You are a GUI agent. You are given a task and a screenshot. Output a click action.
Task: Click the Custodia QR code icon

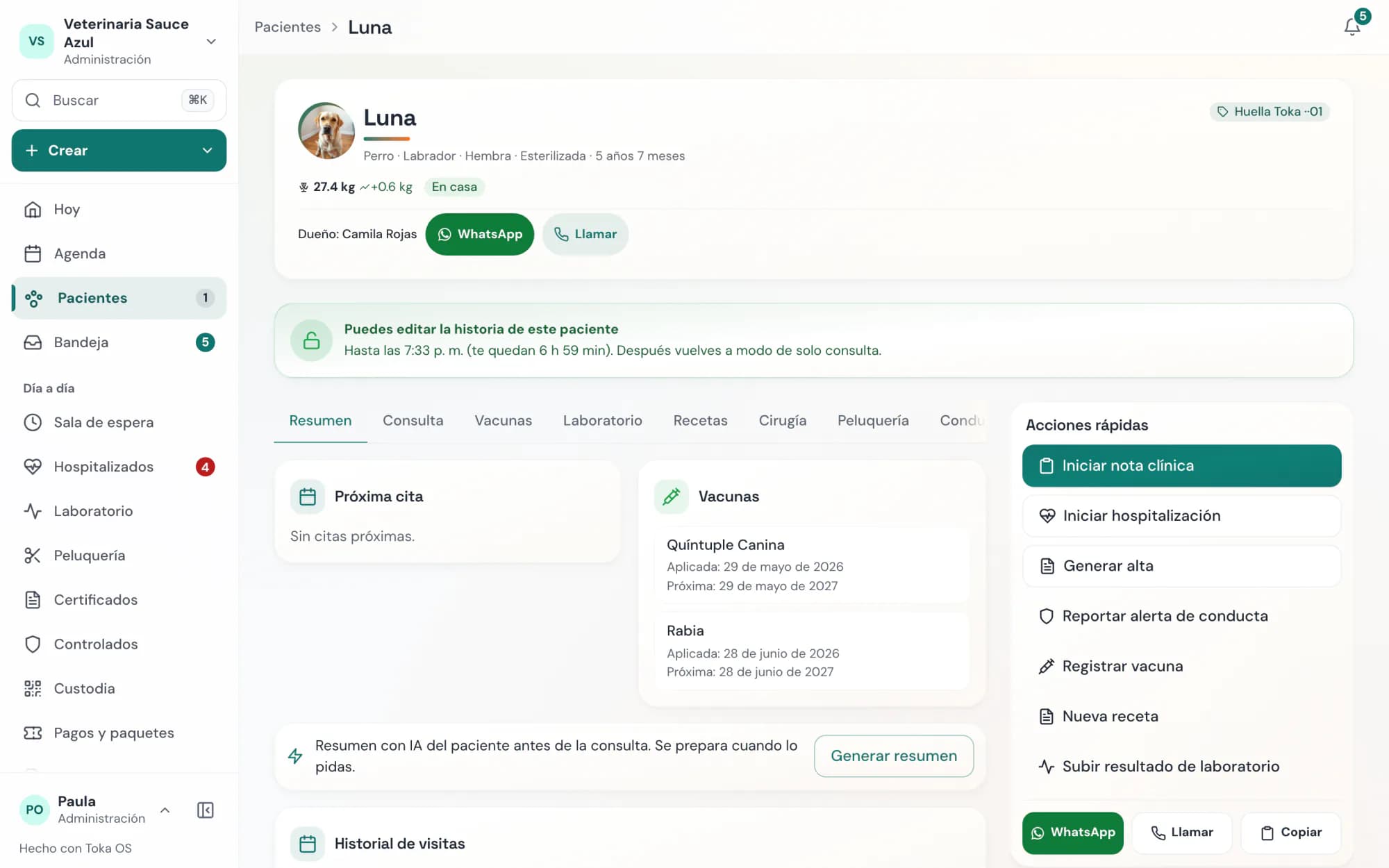pos(33,689)
